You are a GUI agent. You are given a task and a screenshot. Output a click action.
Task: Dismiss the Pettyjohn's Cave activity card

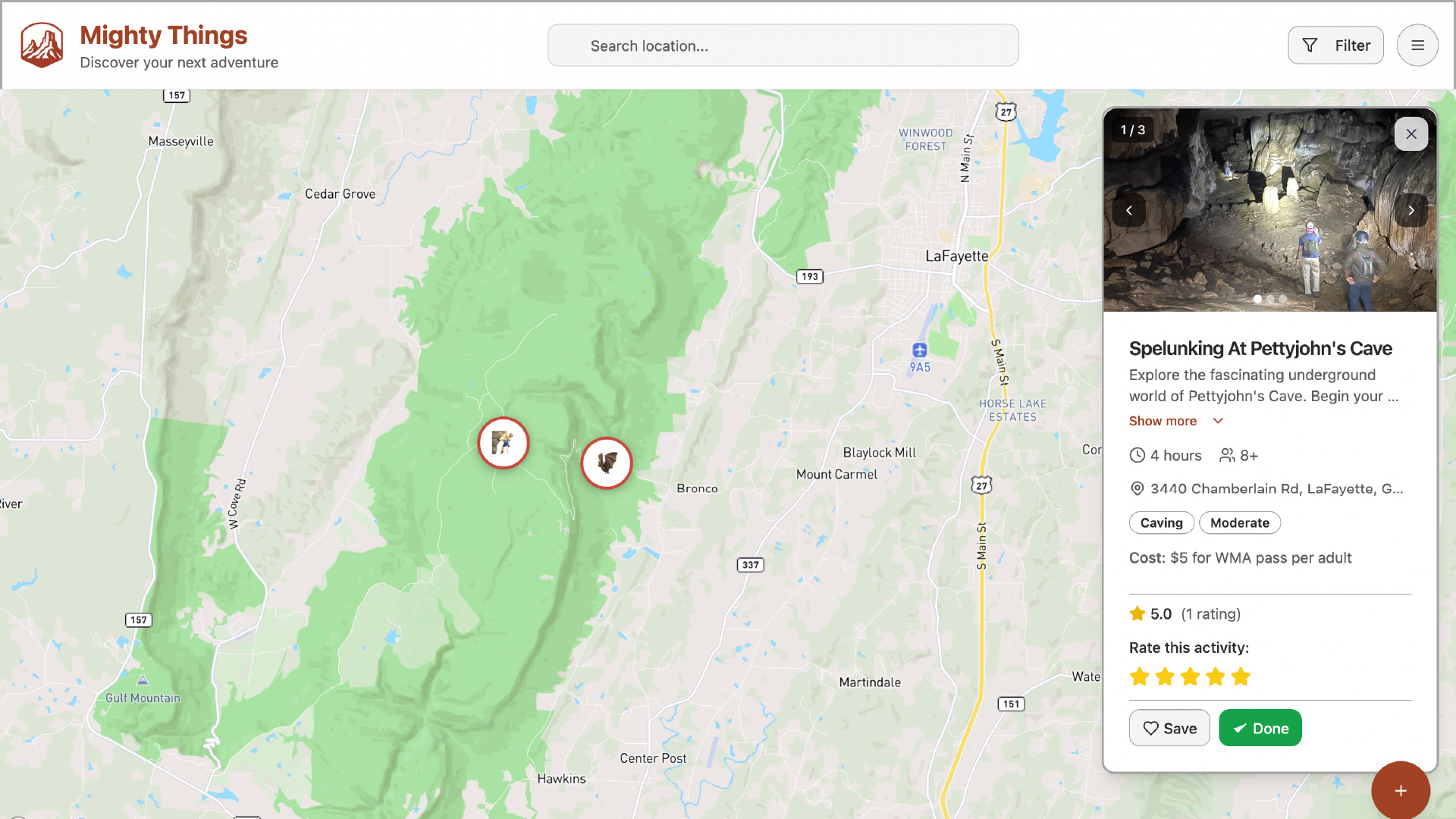pos(1411,133)
